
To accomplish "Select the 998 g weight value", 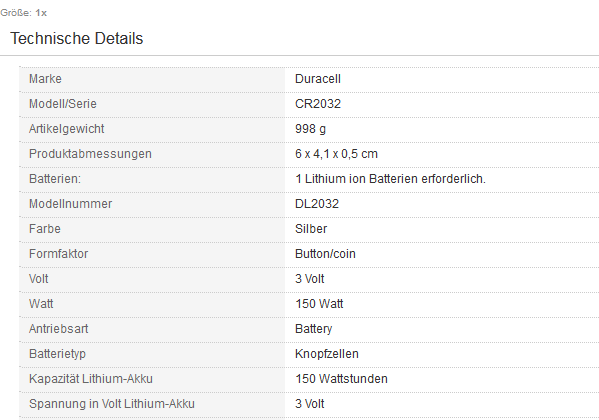I will click(310, 129).
